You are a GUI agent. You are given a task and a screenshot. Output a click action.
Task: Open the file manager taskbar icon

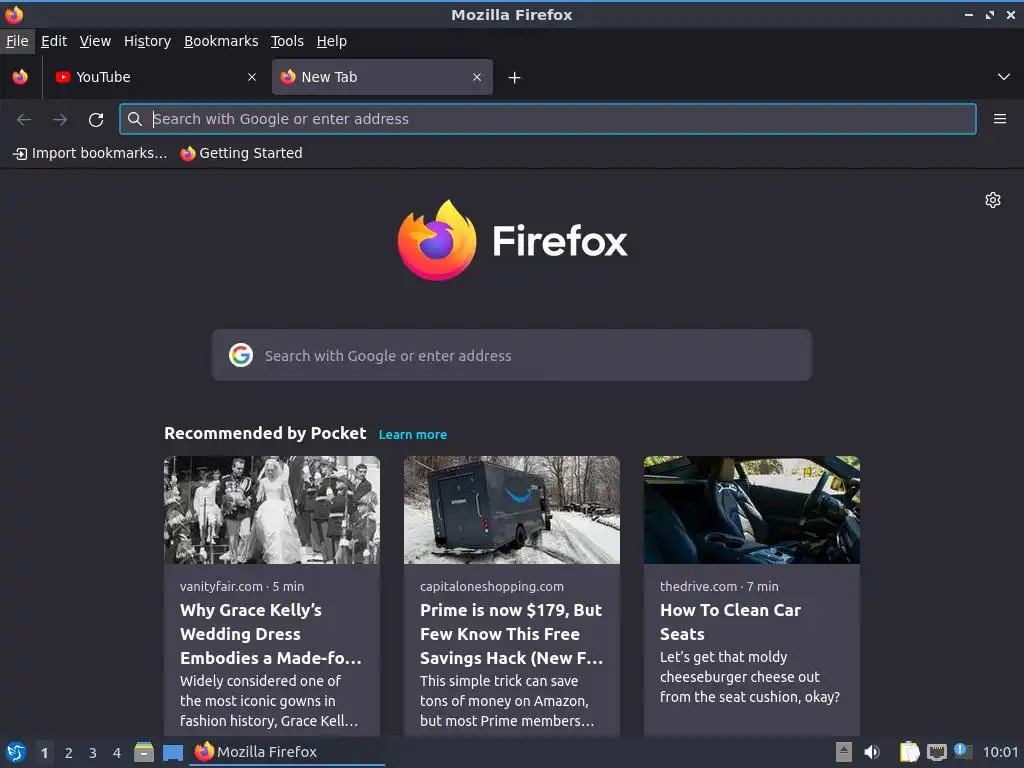pos(144,752)
